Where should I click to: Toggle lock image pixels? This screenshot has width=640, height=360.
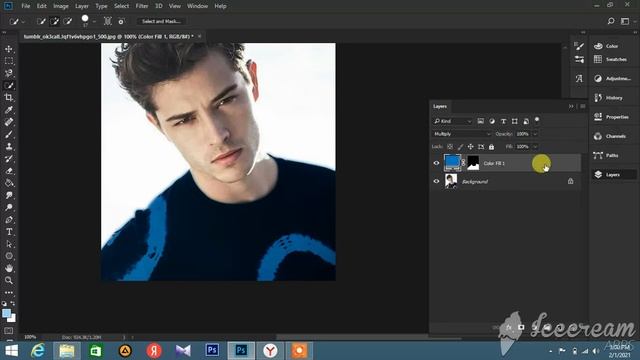(460, 147)
